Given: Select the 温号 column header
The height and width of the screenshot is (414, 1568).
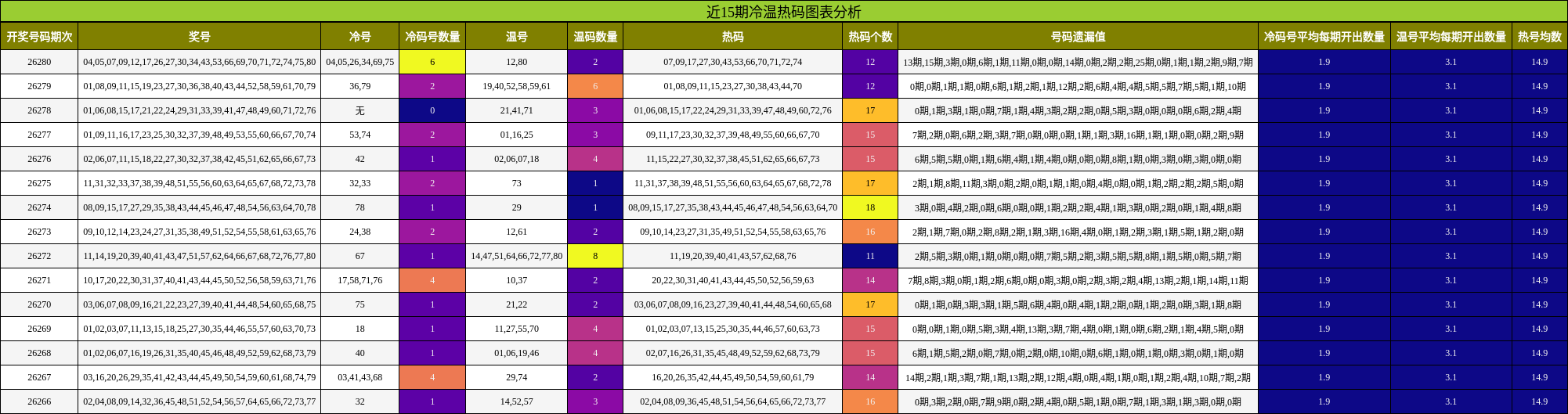Looking at the screenshot, I should [x=517, y=37].
